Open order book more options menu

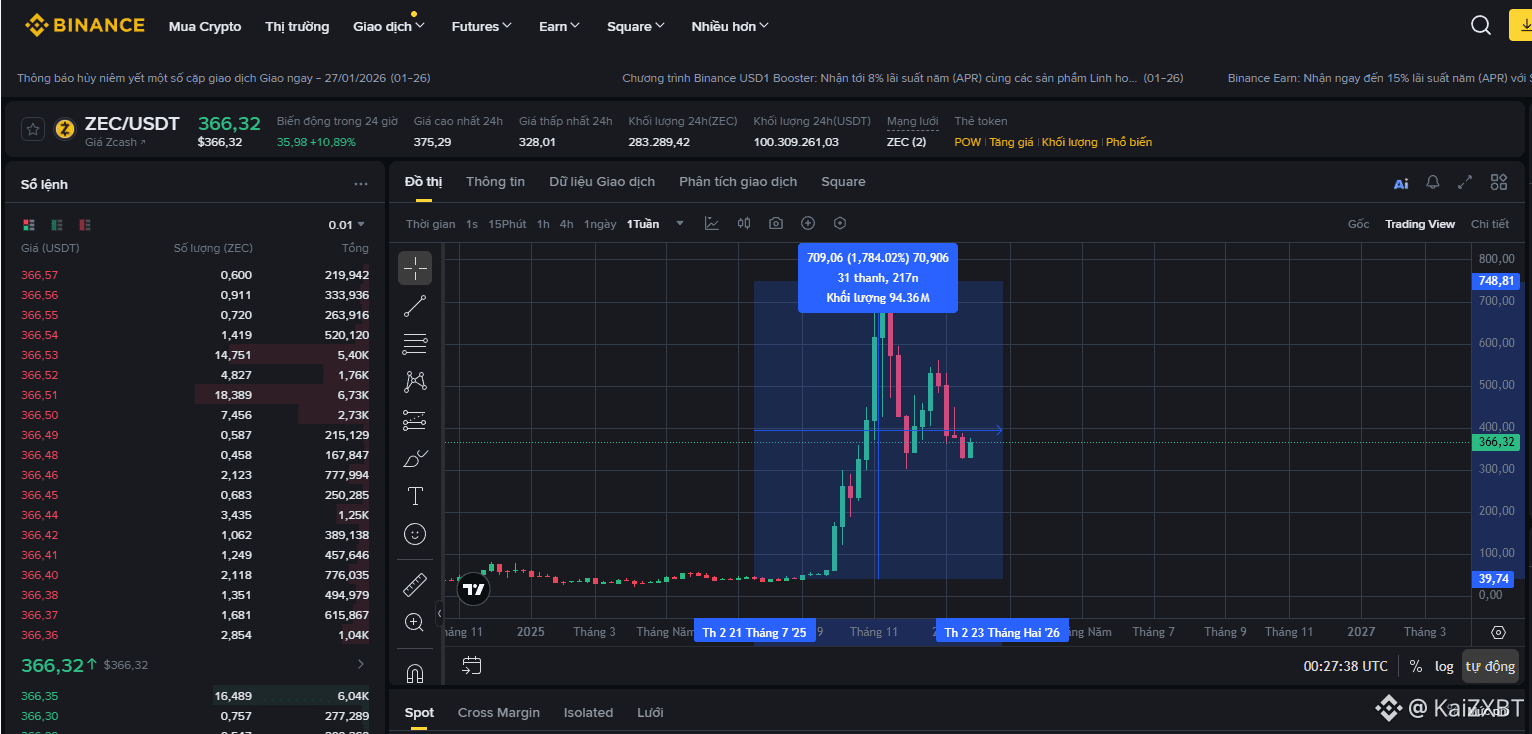361,185
